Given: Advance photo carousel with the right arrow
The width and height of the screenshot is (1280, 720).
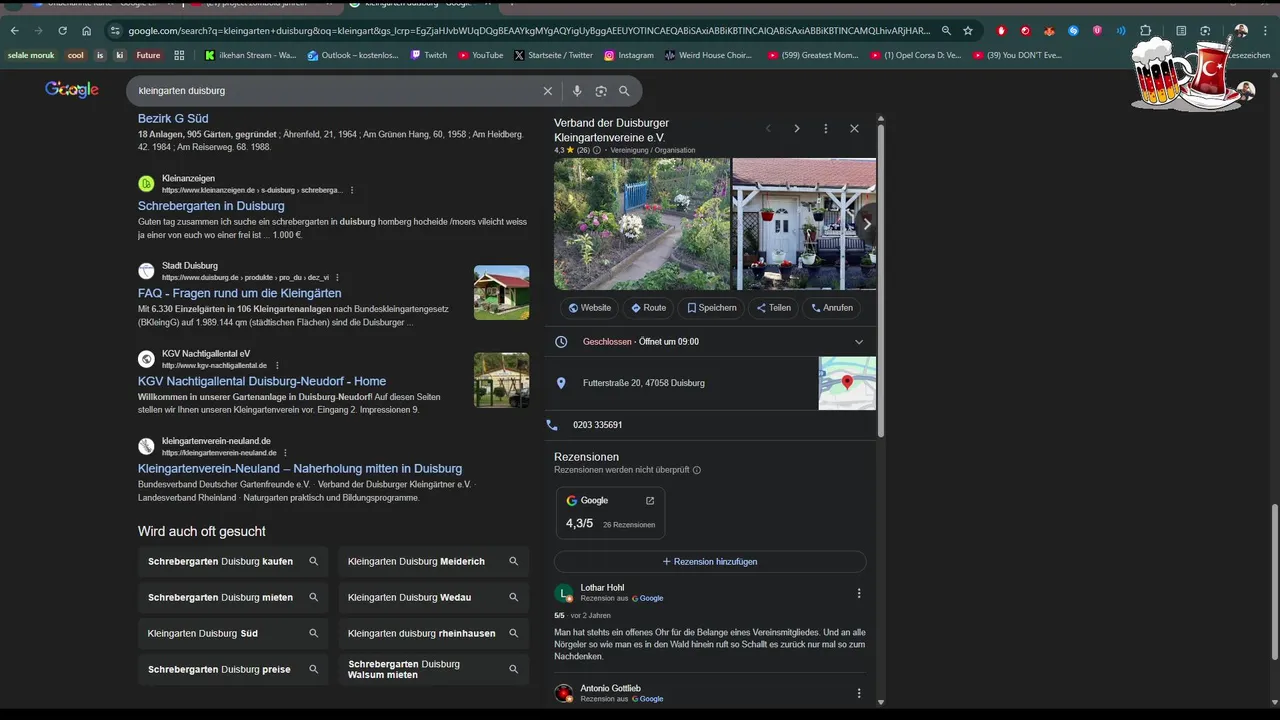Looking at the screenshot, I should click(866, 224).
